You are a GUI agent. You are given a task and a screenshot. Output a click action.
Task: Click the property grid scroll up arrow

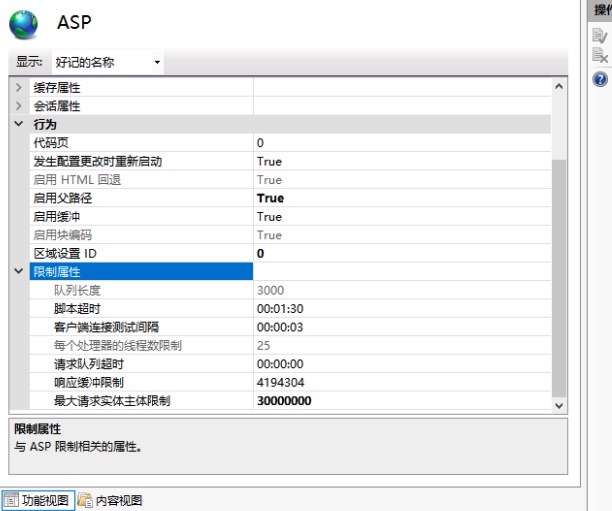[x=559, y=86]
